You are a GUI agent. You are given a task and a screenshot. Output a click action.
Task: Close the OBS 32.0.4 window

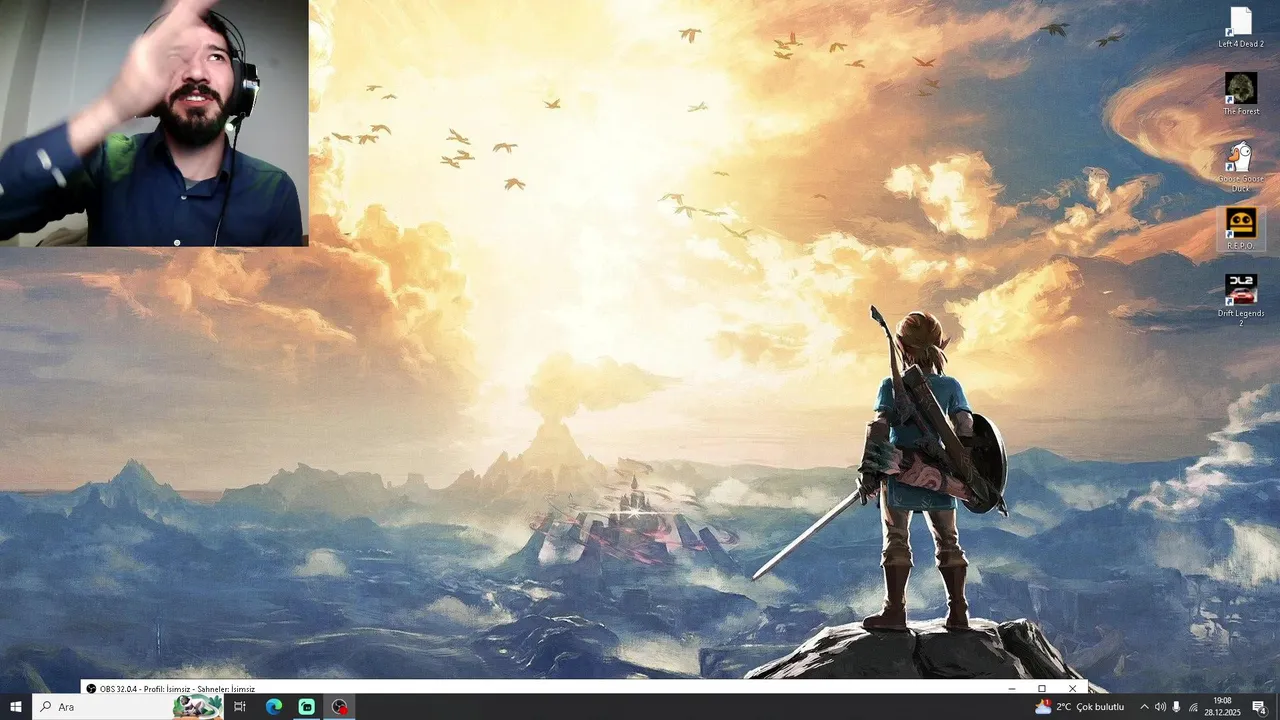point(1072,688)
